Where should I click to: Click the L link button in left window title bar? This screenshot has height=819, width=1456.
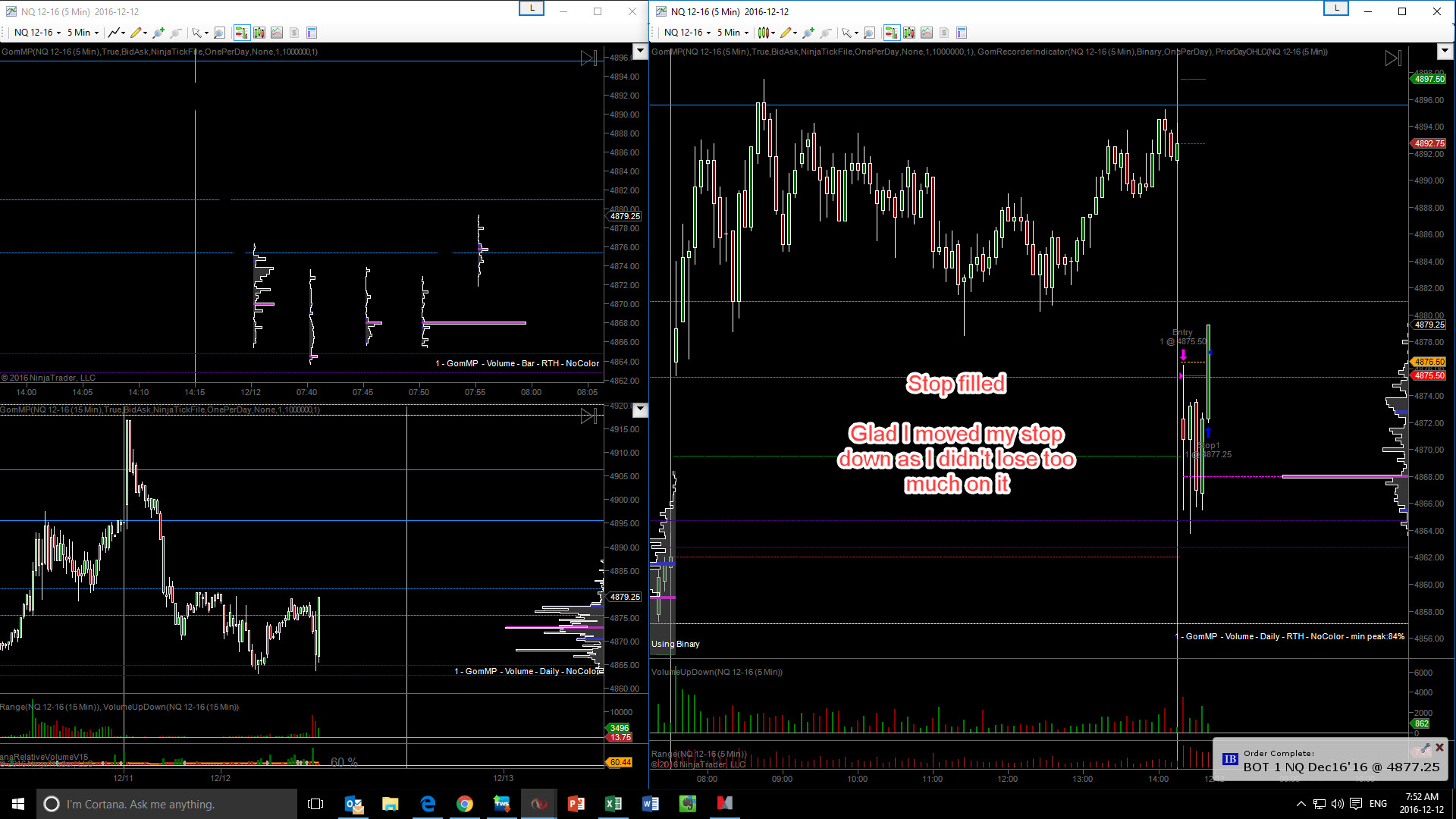point(532,8)
